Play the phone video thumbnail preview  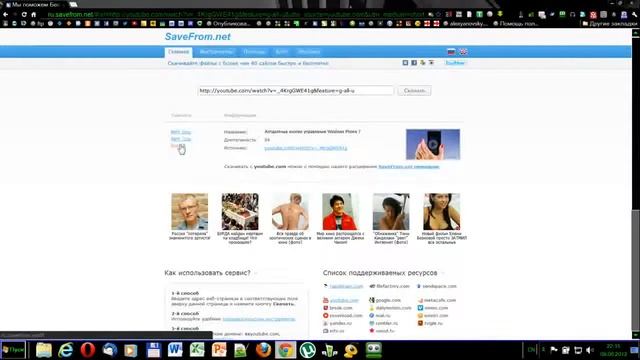point(433,144)
